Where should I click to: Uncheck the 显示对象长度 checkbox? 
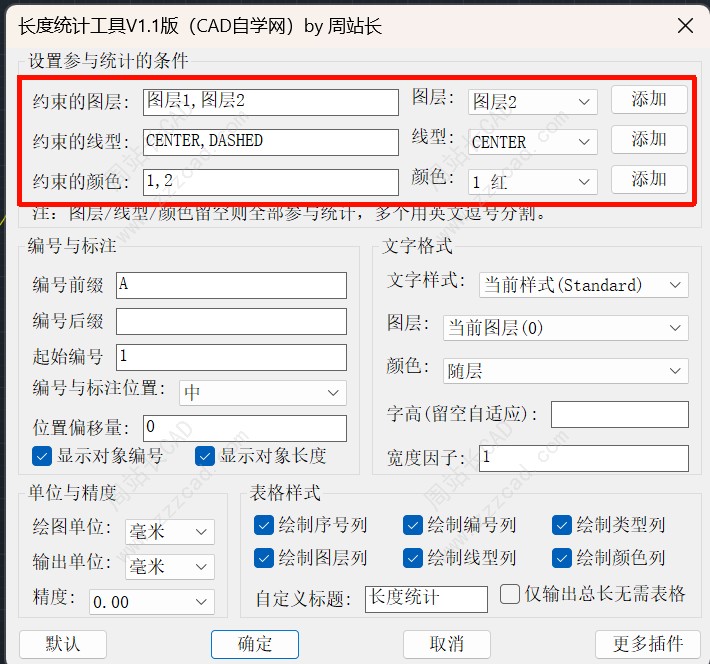pyautogui.click(x=205, y=456)
